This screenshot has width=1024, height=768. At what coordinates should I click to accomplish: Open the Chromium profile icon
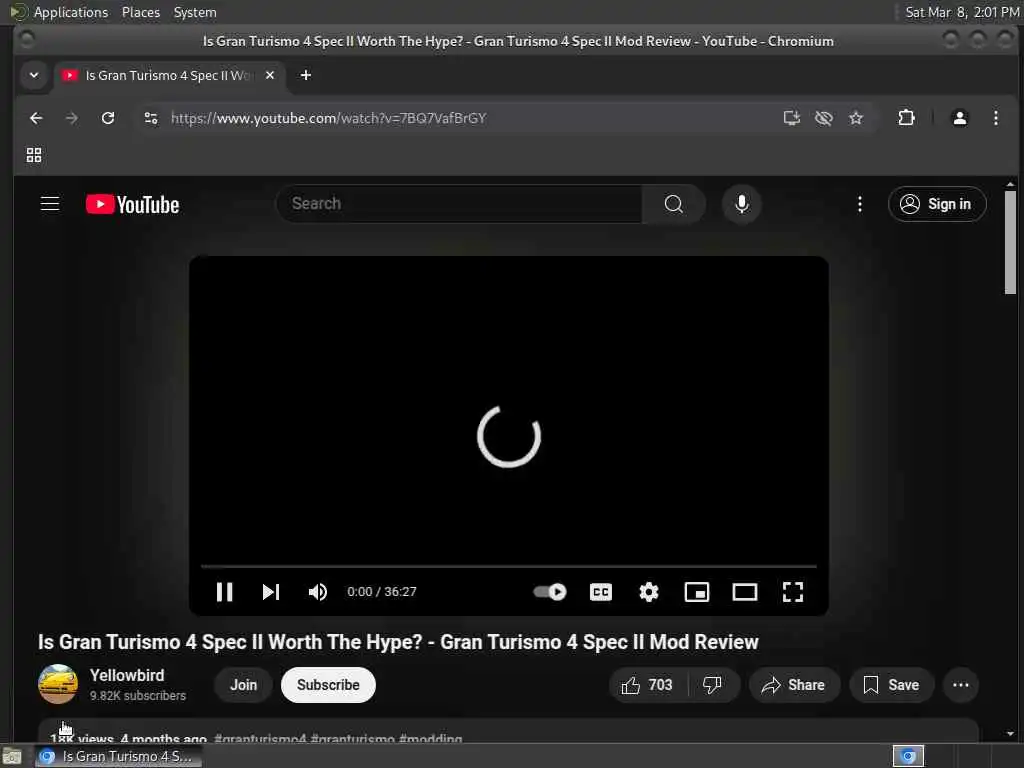click(959, 118)
